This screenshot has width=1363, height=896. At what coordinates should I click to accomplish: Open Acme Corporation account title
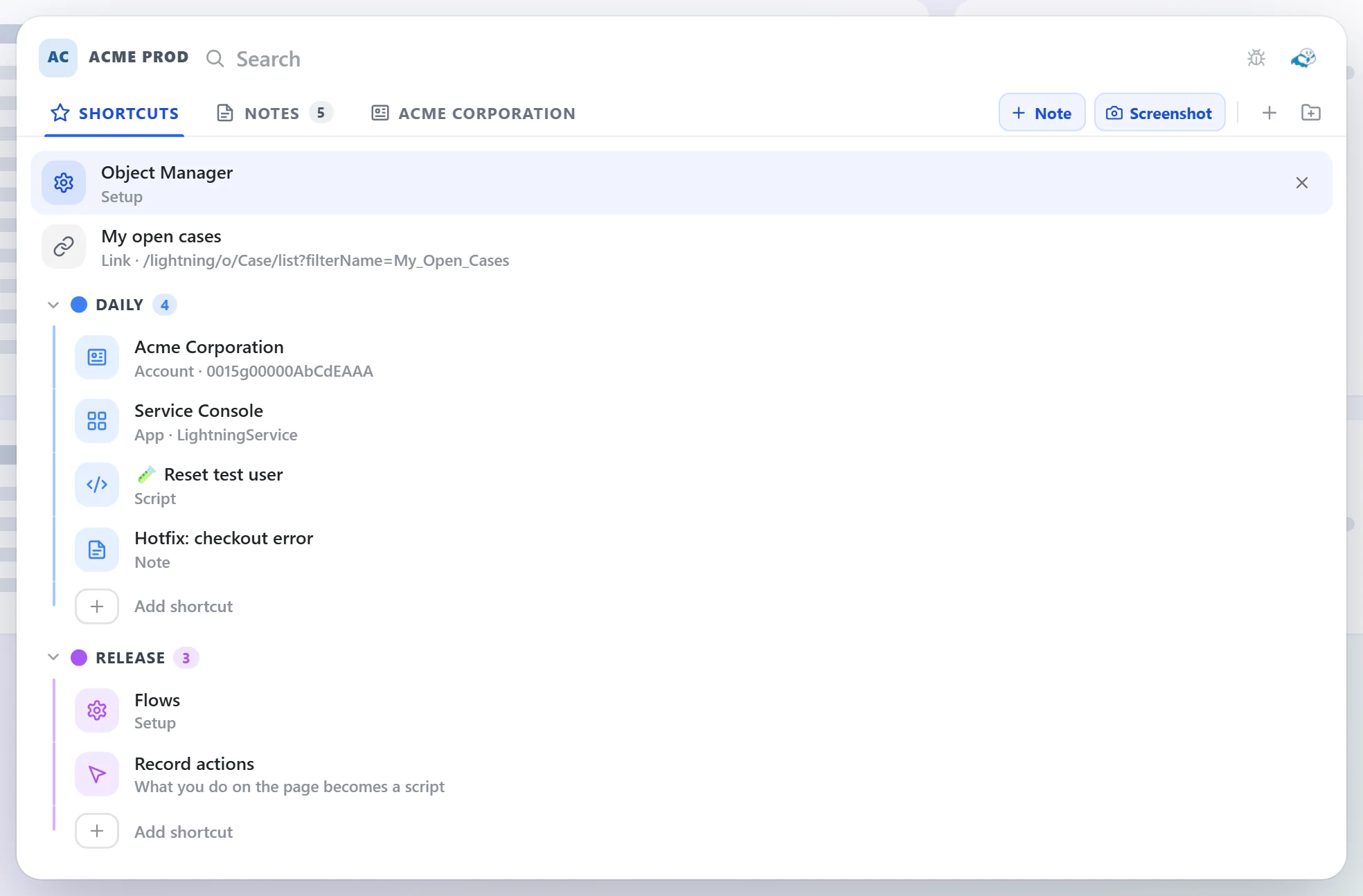(209, 347)
